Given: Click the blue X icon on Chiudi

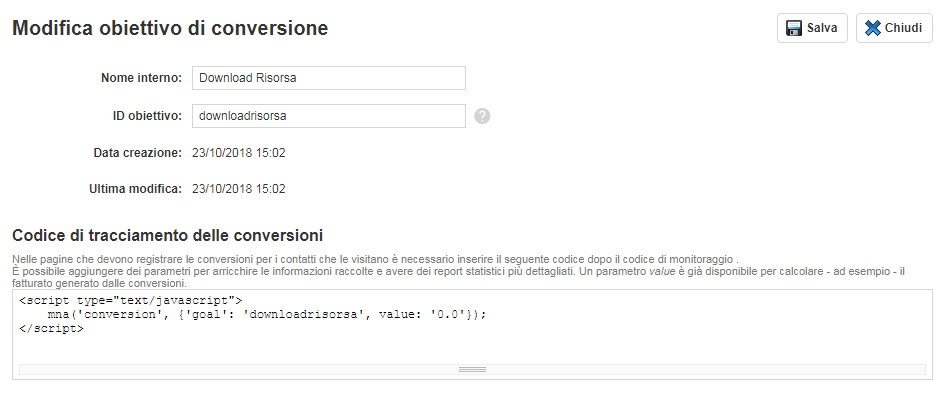Looking at the screenshot, I should [873, 28].
